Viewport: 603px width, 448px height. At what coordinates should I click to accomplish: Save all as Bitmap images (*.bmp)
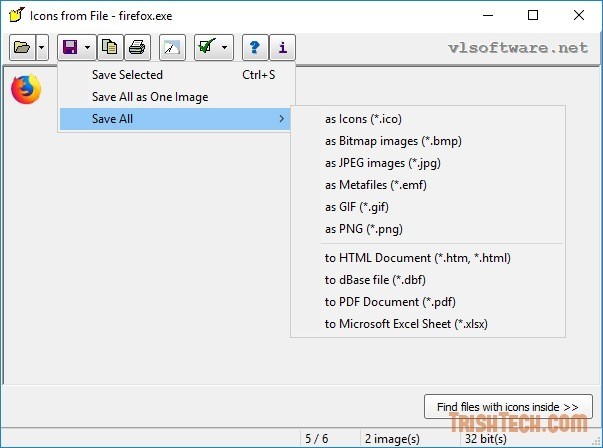point(428,141)
